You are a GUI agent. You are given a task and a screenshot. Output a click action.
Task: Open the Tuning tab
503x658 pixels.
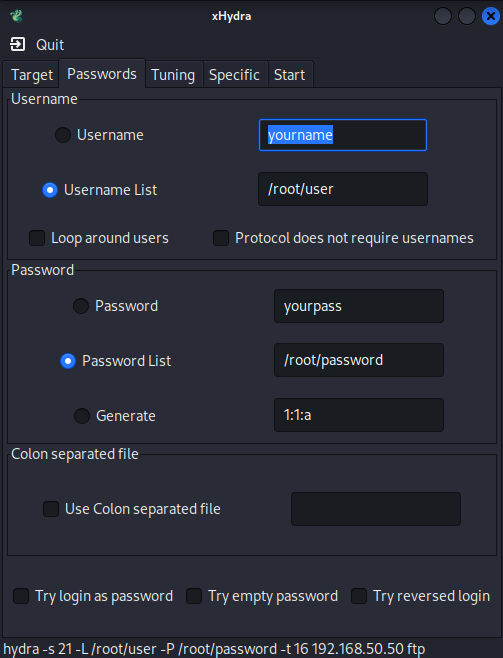coord(173,75)
